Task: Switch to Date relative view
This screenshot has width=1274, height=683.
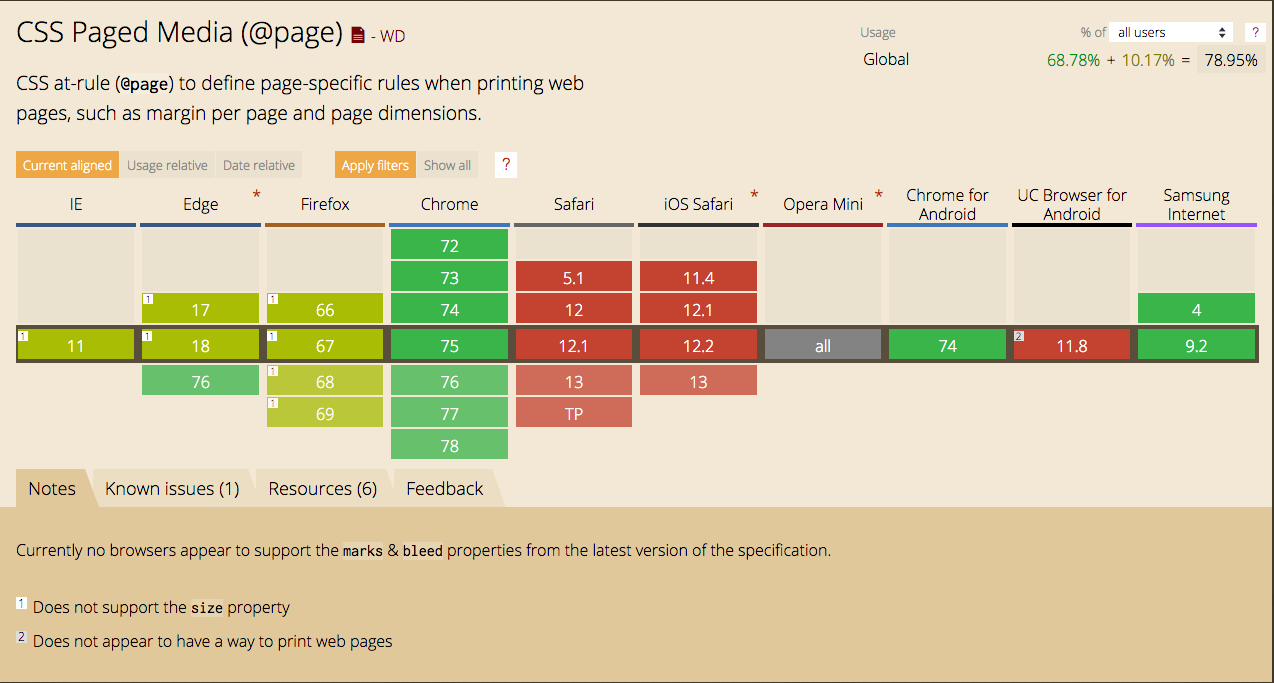Action: (259, 165)
